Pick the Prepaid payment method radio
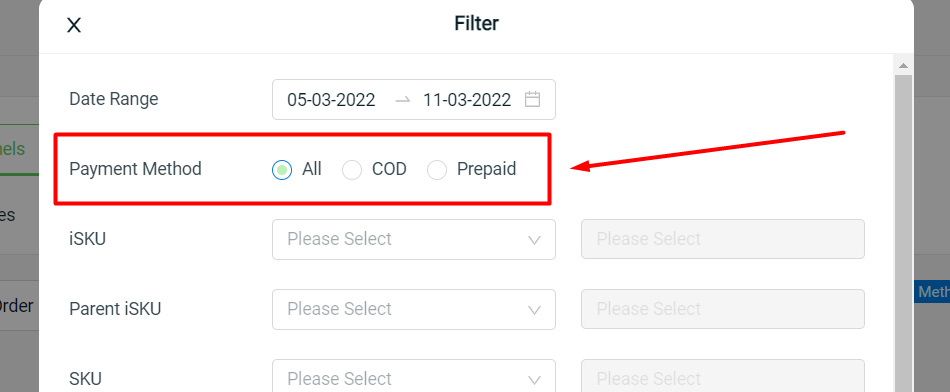The height and width of the screenshot is (392, 950). [x=437, y=170]
